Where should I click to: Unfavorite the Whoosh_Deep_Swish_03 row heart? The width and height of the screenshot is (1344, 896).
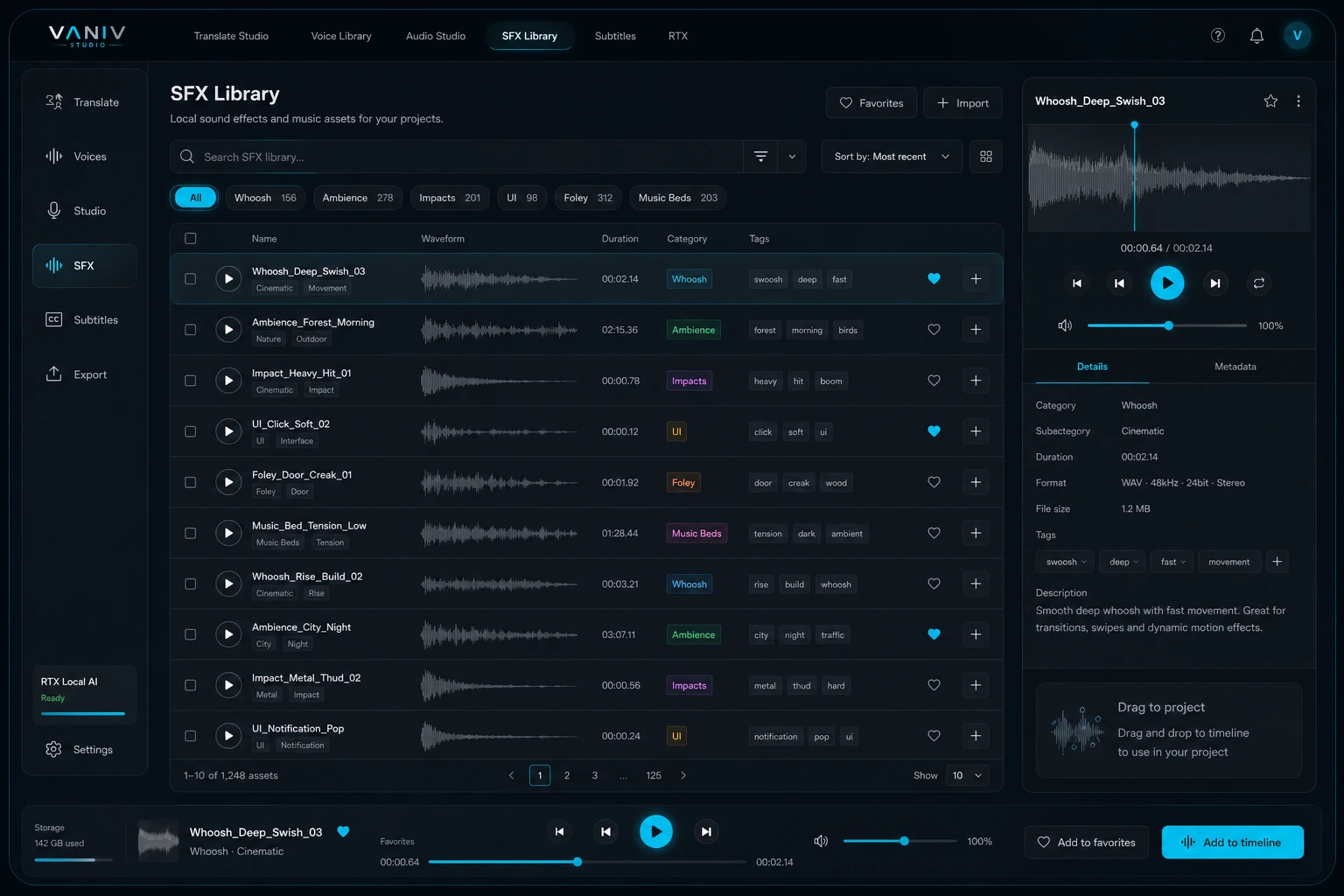coord(934,278)
